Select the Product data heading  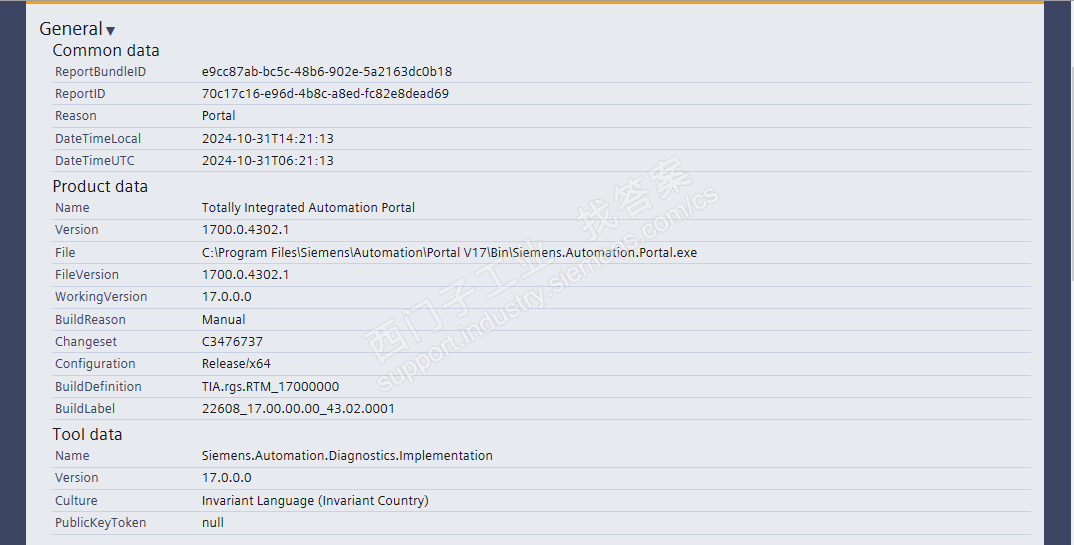pos(100,186)
